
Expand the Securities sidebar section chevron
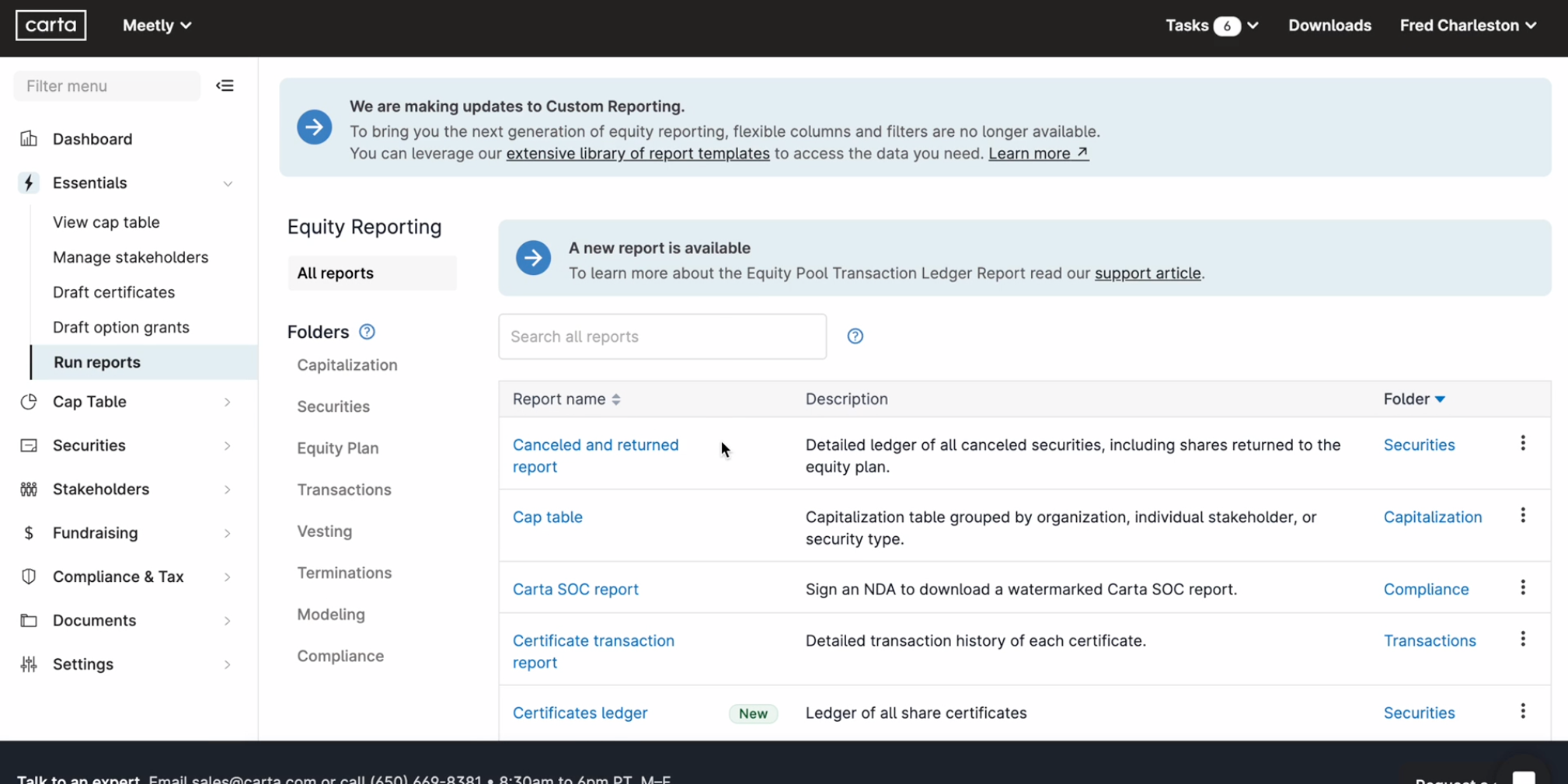228,446
